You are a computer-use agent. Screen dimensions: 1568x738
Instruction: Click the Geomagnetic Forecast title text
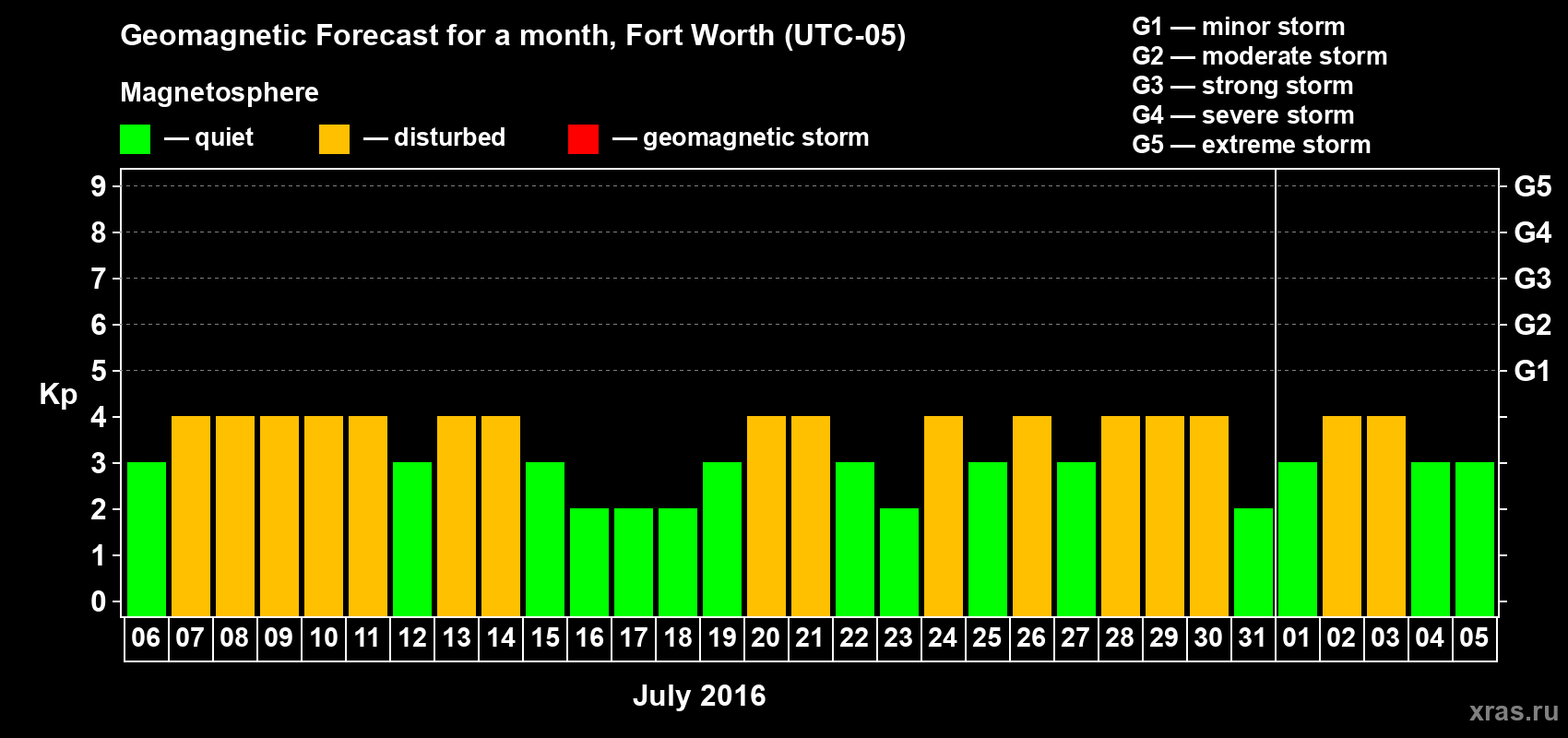click(x=513, y=36)
